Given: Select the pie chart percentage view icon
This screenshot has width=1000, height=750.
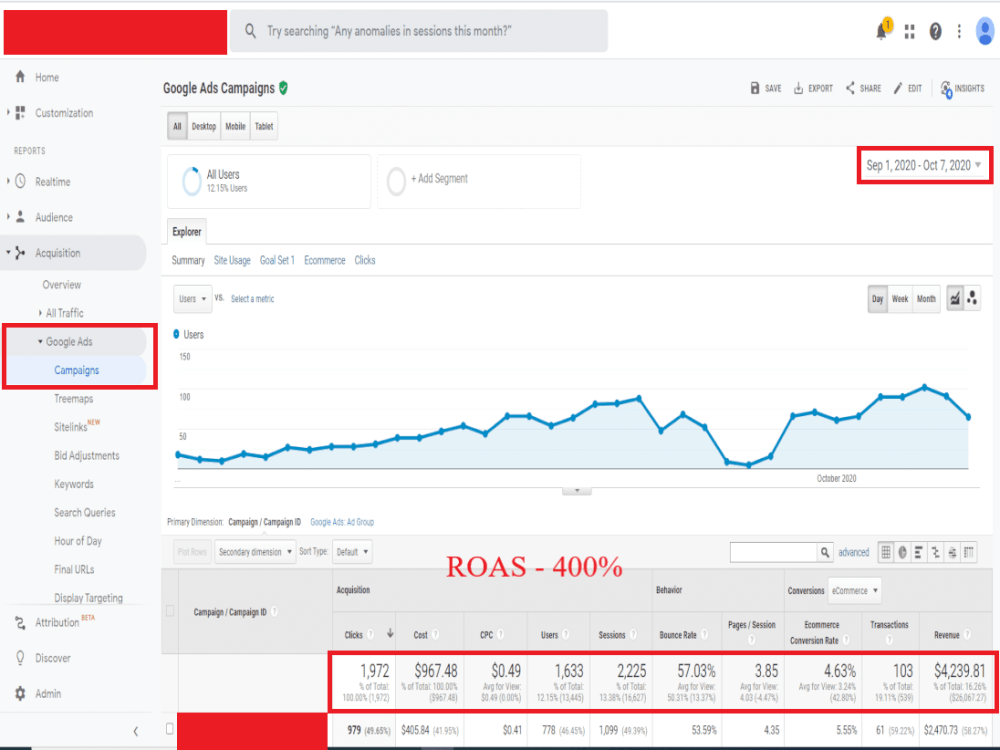Looking at the screenshot, I should 902,552.
